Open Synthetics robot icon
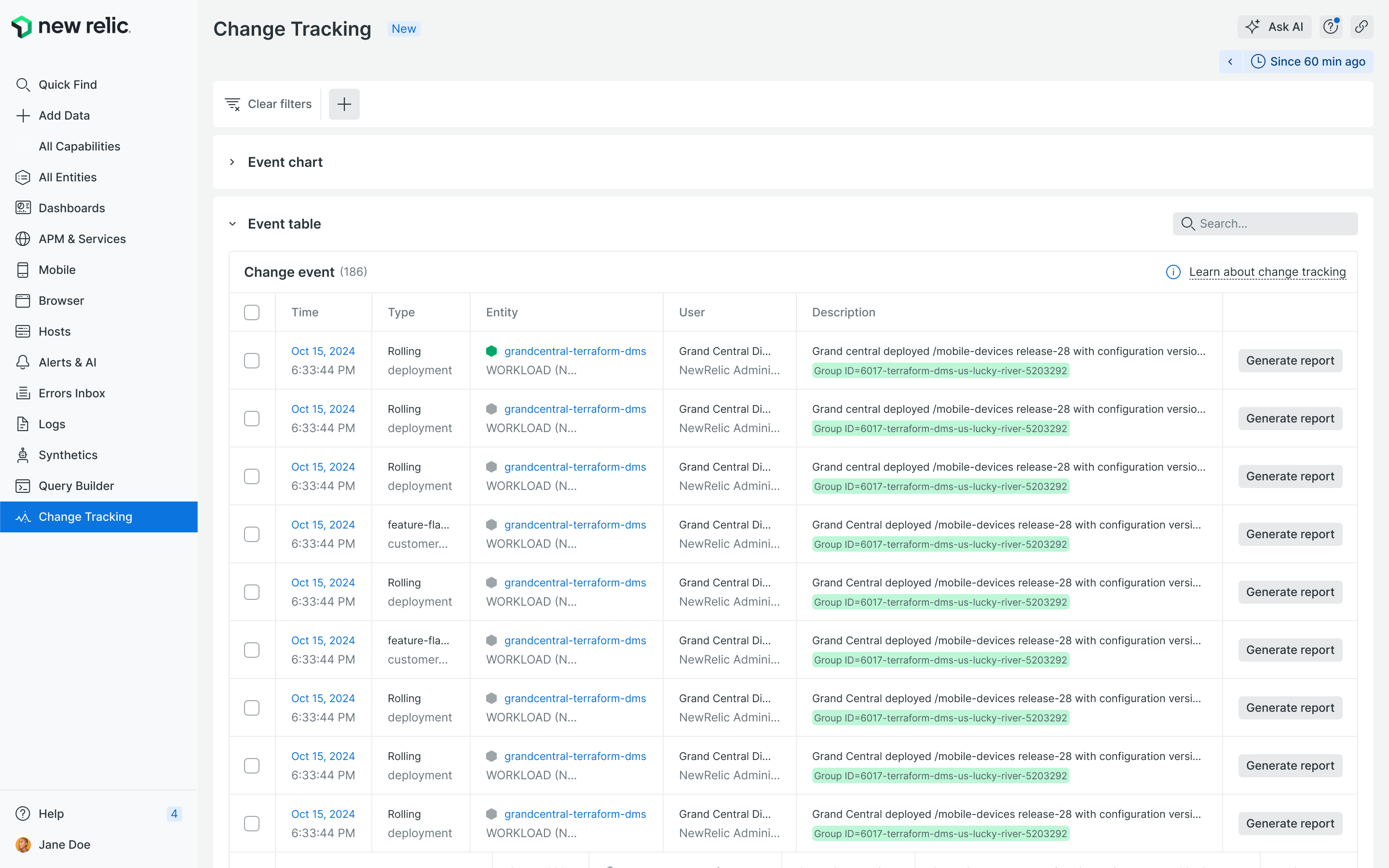 click(23, 455)
